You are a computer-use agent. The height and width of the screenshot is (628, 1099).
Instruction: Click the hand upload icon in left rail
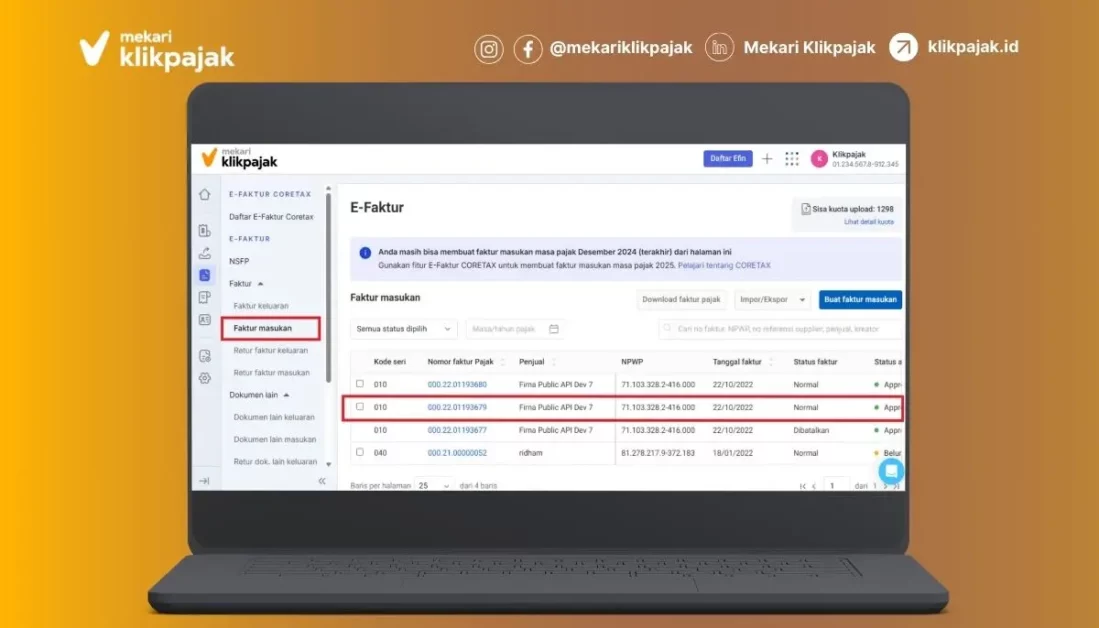(205, 253)
